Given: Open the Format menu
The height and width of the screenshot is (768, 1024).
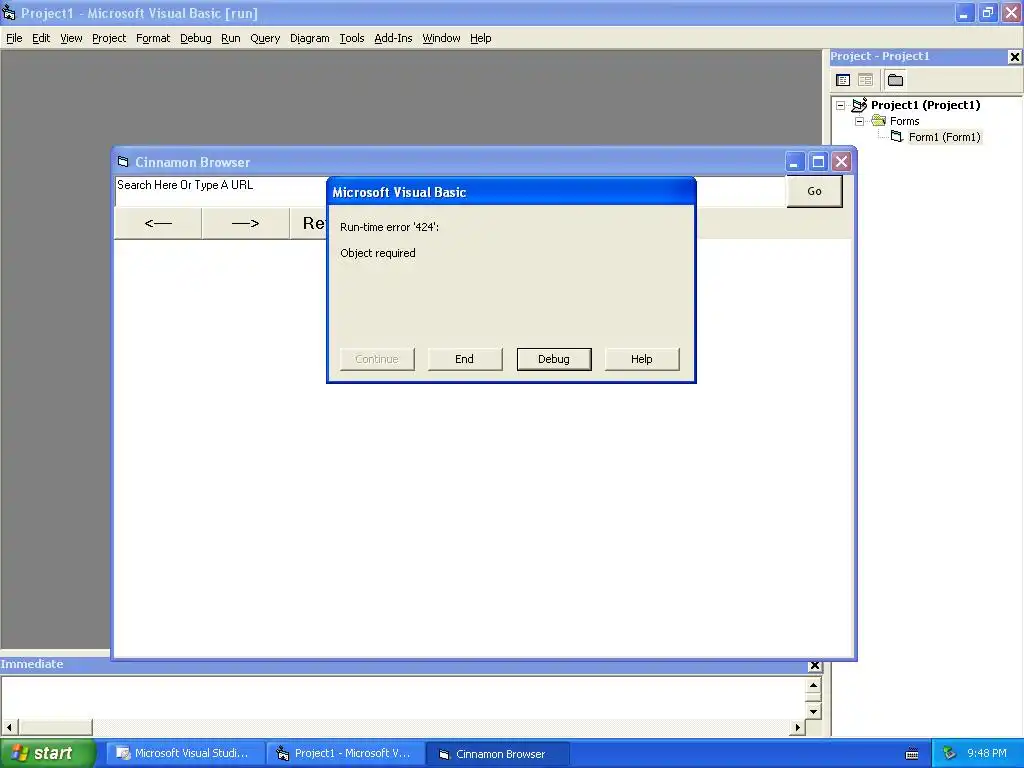Looking at the screenshot, I should (153, 39).
